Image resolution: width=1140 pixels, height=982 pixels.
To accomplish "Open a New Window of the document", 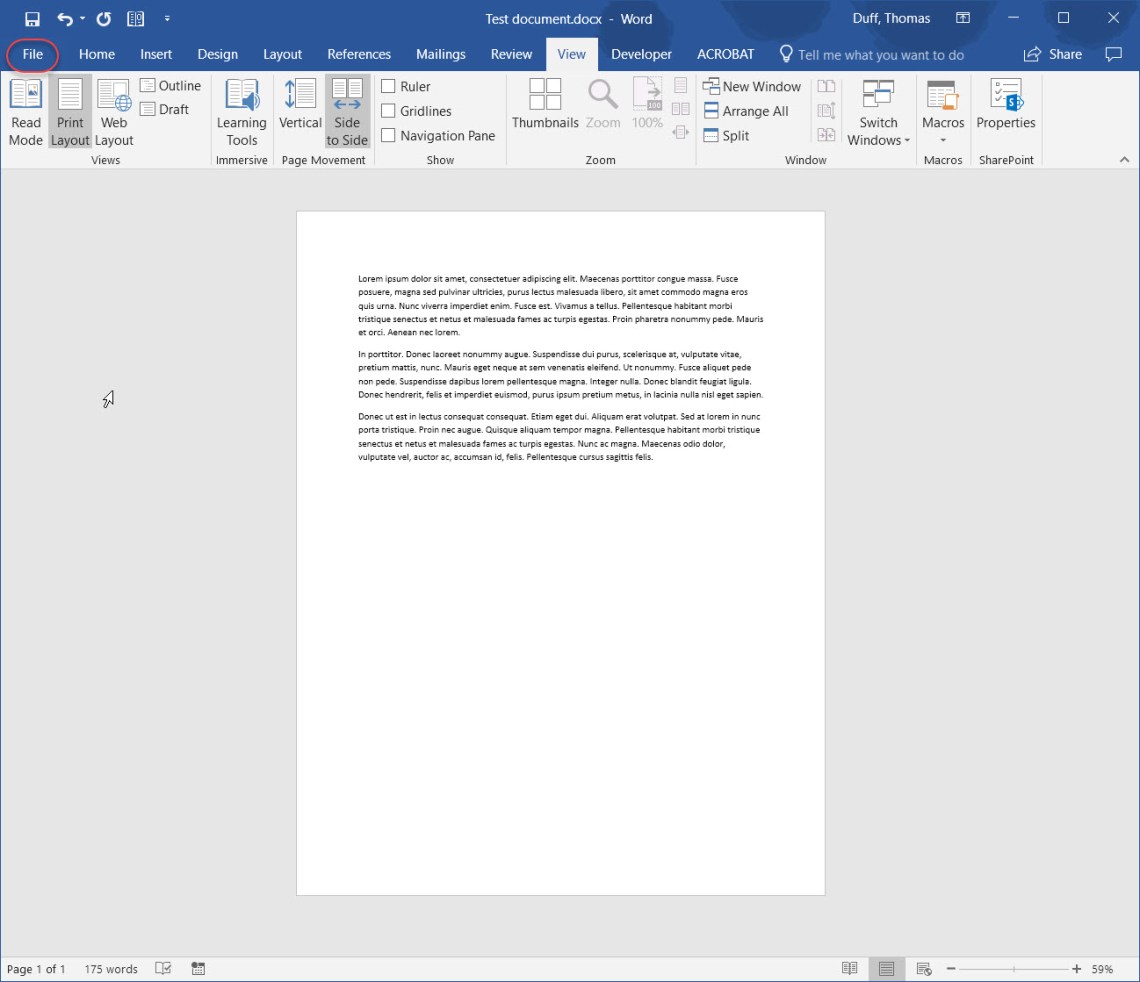I will (x=752, y=86).
